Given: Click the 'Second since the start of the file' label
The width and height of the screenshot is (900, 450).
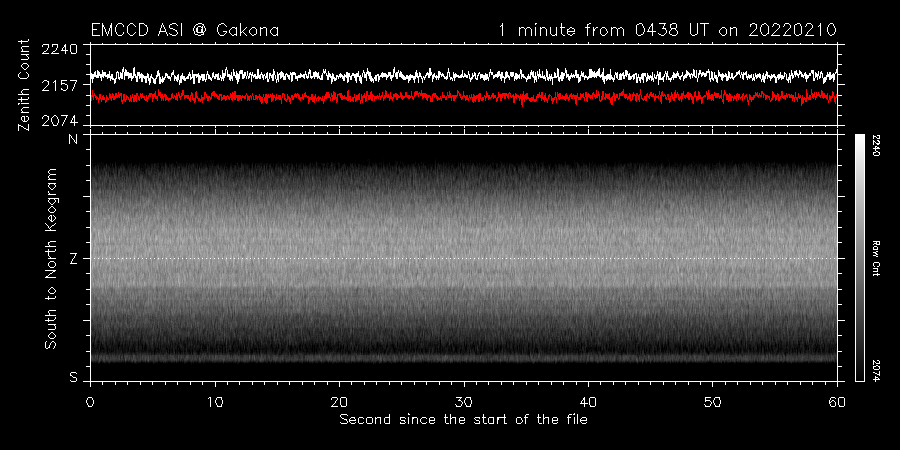Looking at the screenshot, I should click(x=463, y=420).
